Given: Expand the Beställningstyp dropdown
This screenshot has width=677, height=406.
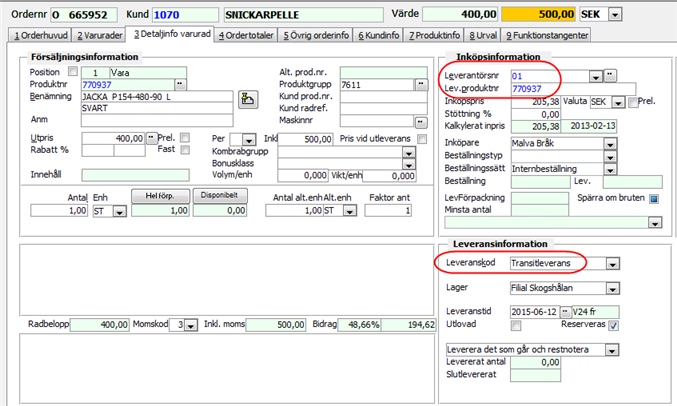Looking at the screenshot, I should pyautogui.click(x=610, y=156).
